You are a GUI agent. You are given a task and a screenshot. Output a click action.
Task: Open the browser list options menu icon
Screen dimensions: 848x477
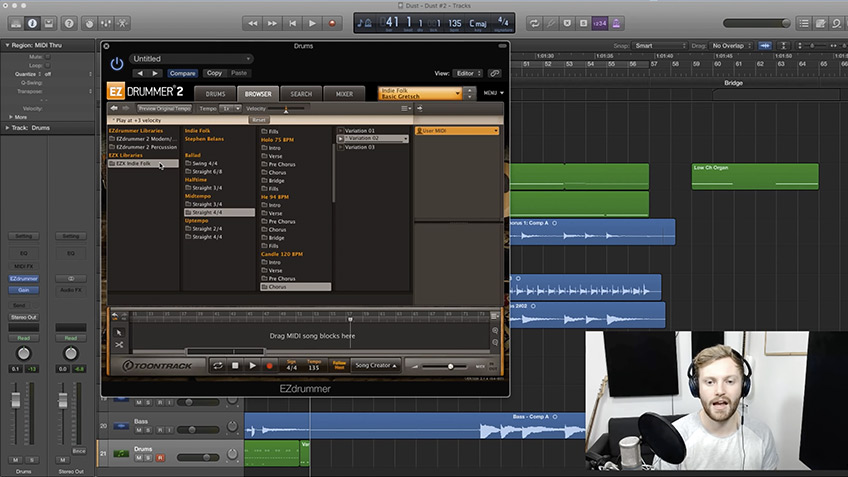click(x=406, y=108)
